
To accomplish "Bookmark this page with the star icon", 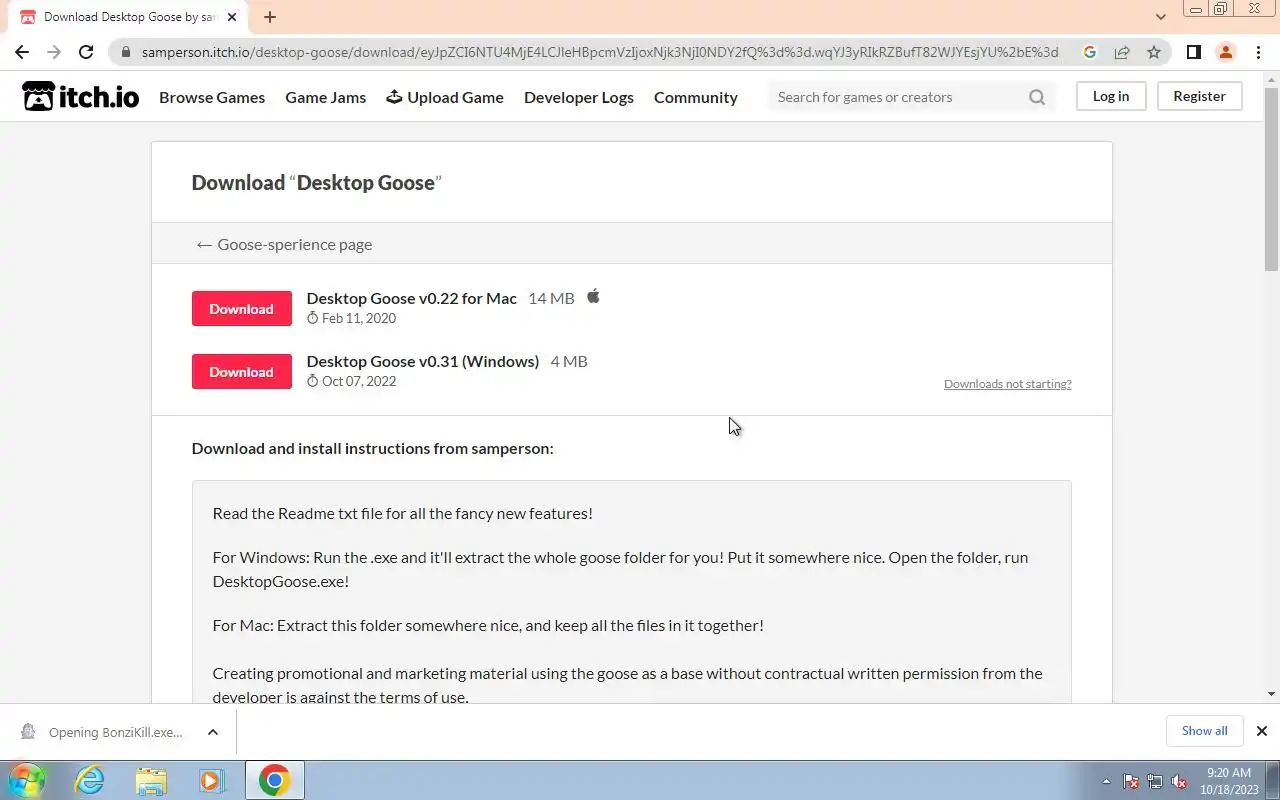I will (1154, 52).
